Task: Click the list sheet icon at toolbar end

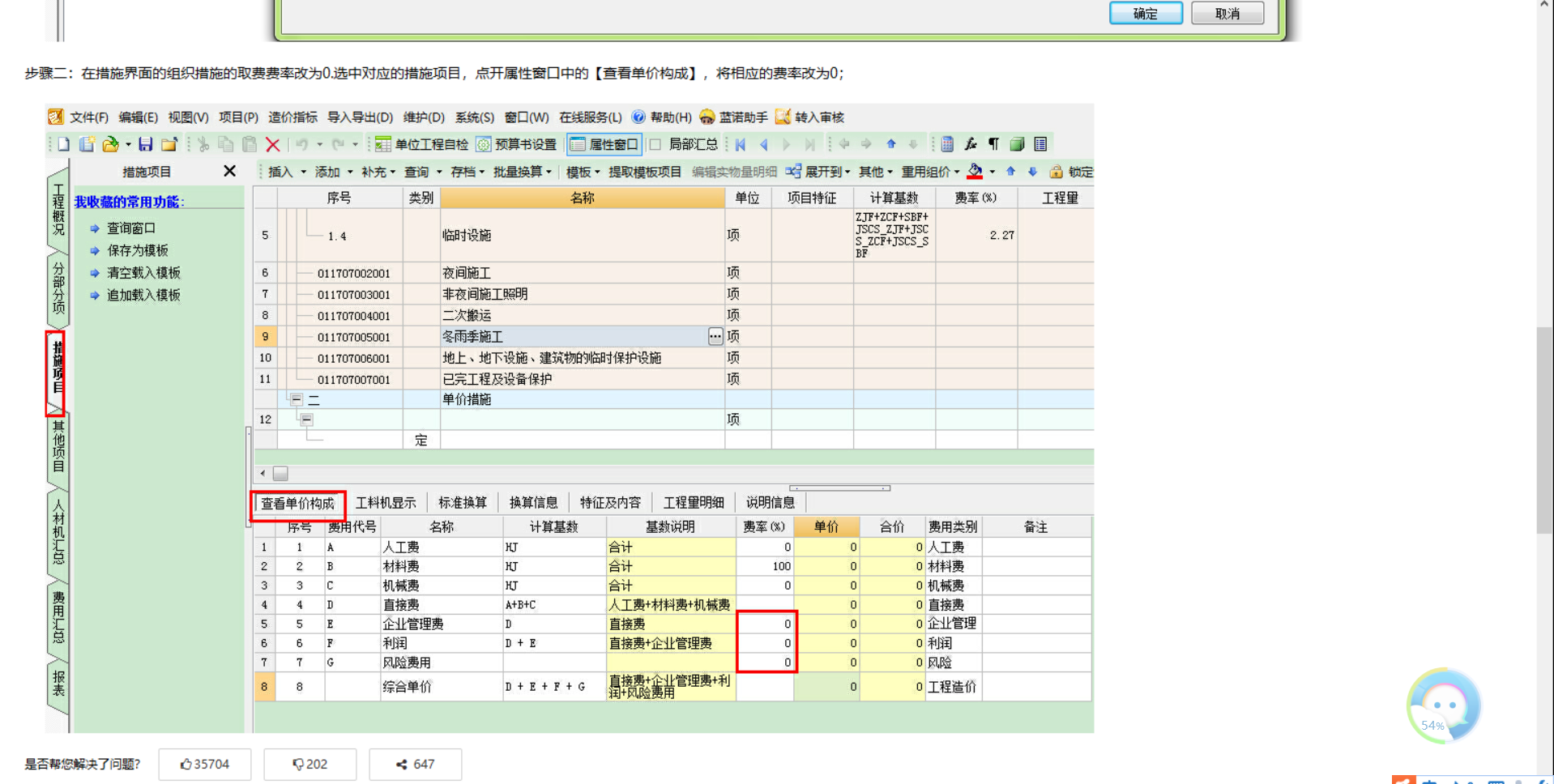Action: 1041,144
